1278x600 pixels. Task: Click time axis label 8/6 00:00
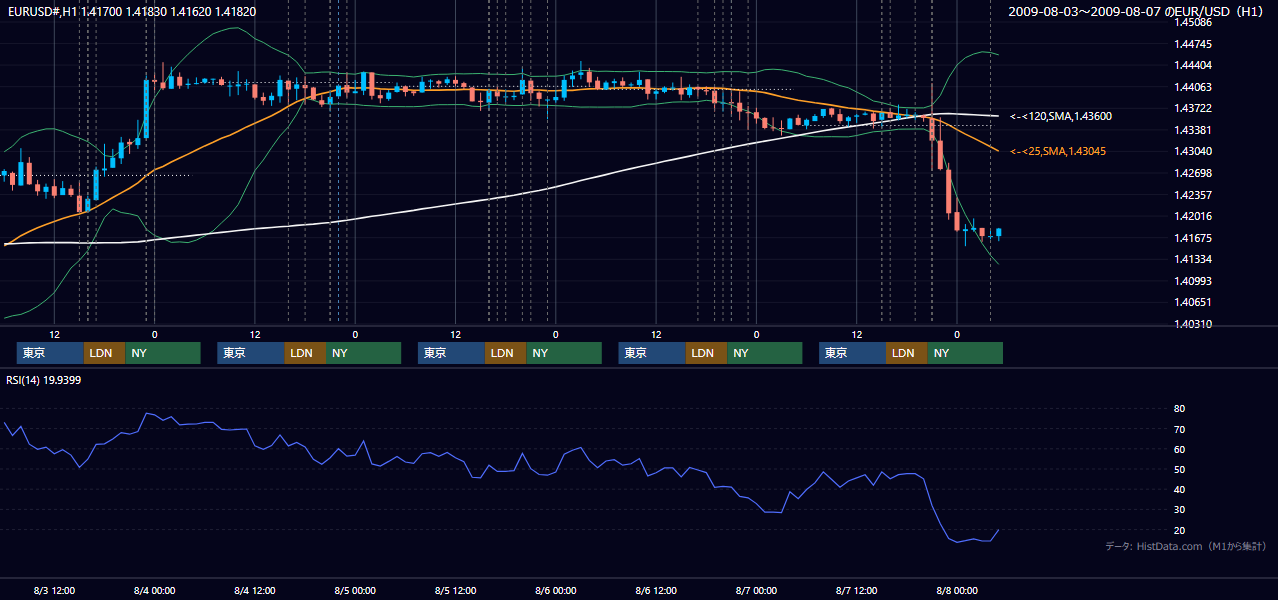coord(555,590)
